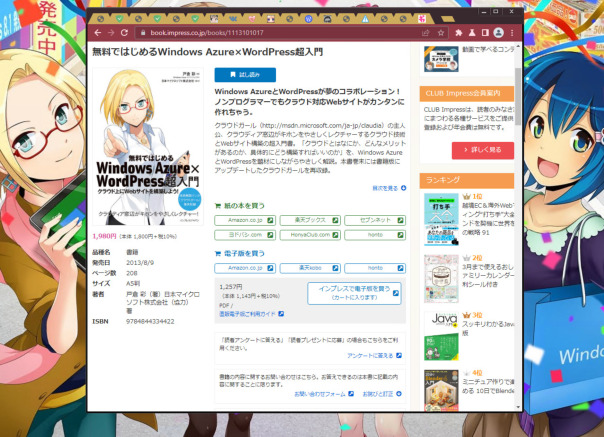Click the scrollbar down arrow
Viewport: 604px width, 437px height.
click(518, 407)
